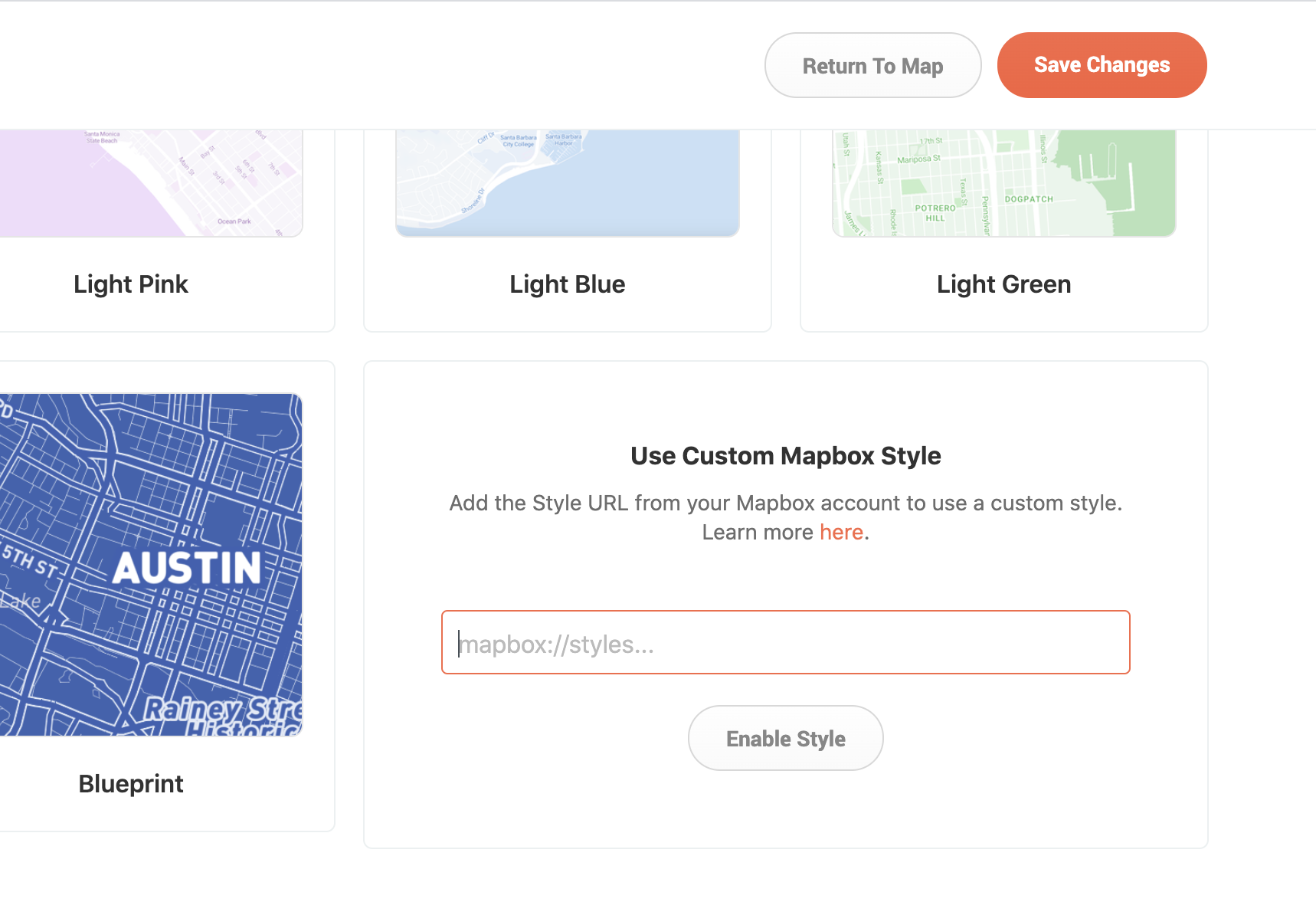Image resolution: width=1316 pixels, height=915 pixels.
Task: Click the Return To Map button
Action: (872, 66)
